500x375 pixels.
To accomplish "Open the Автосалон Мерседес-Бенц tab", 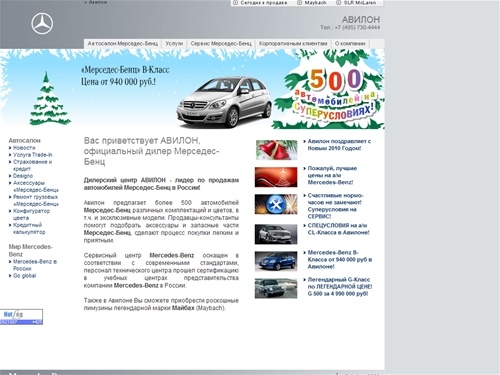I will tap(122, 44).
